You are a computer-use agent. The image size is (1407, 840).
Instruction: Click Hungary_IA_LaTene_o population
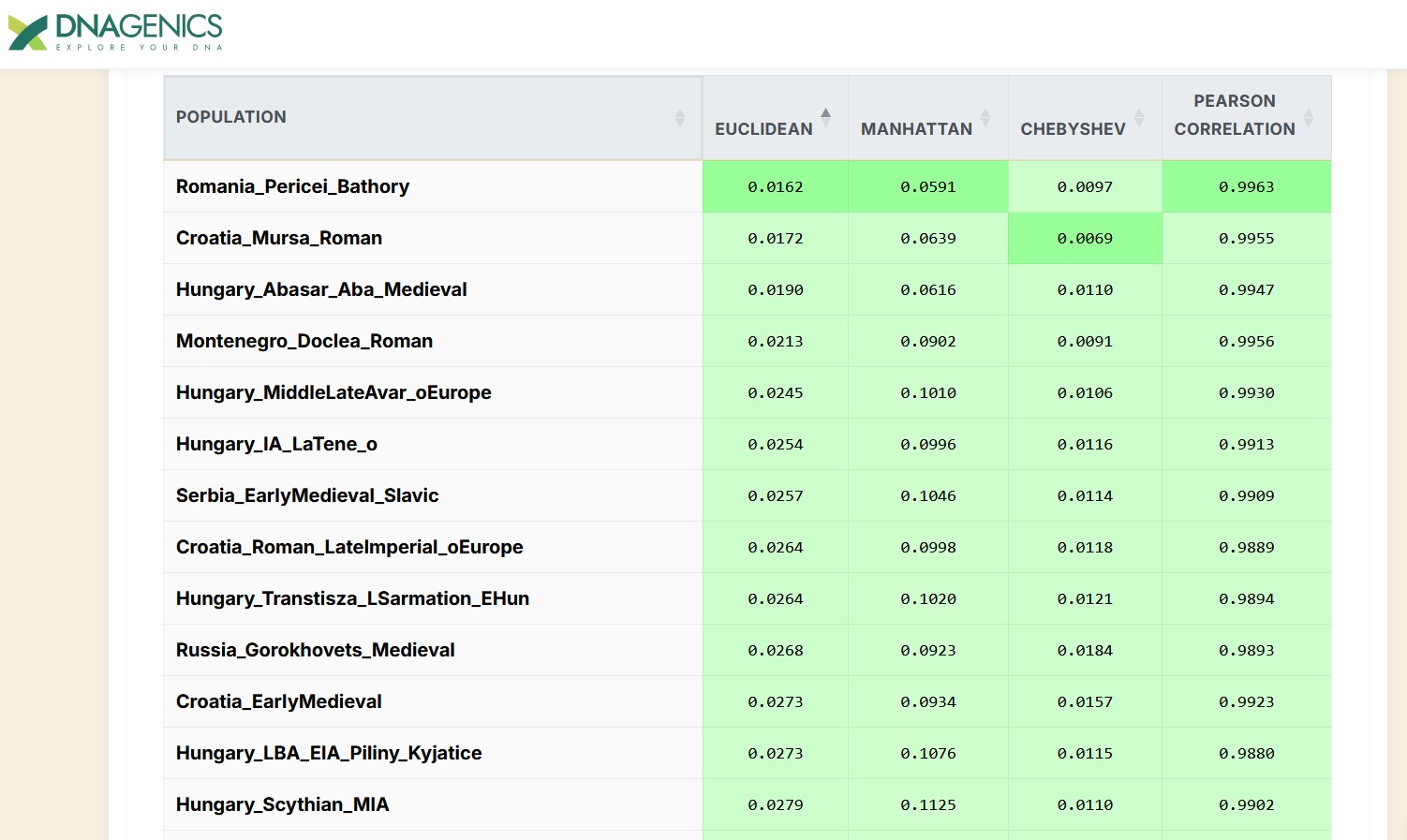tap(276, 444)
